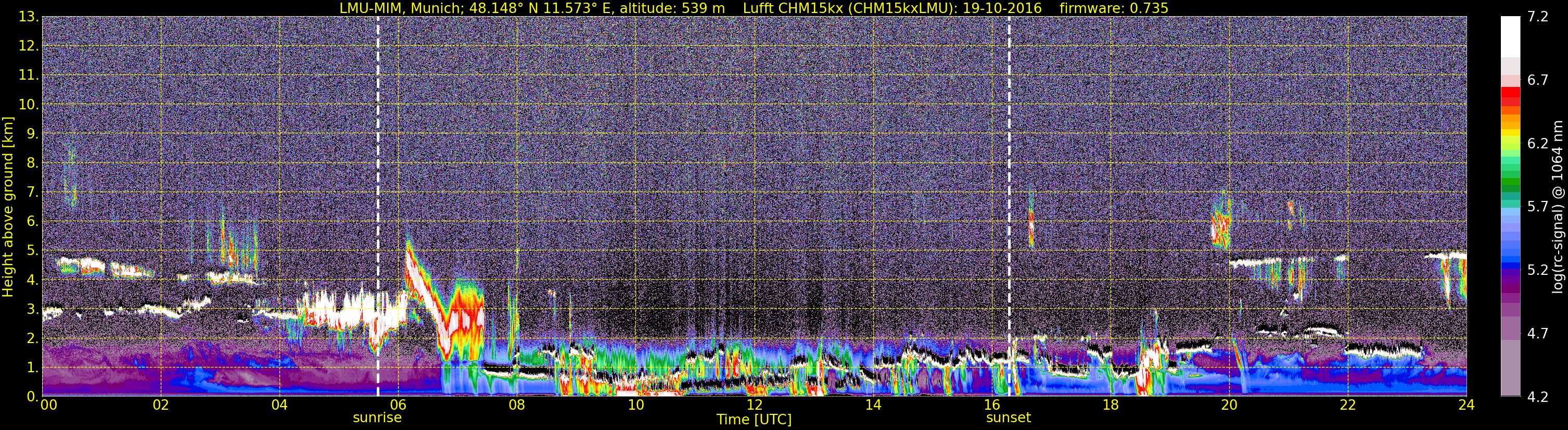The width and height of the screenshot is (1568, 430).
Task: Click the 6.7 value on the colorbar
Action: click(x=1538, y=80)
